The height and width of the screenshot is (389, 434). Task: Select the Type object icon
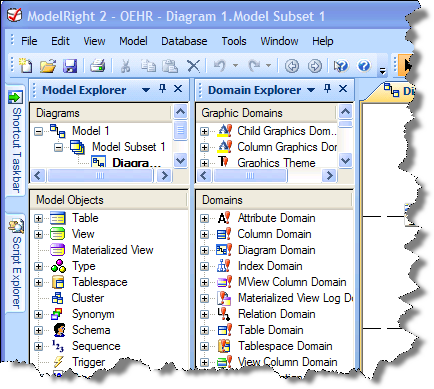pyautogui.click(x=58, y=266)
